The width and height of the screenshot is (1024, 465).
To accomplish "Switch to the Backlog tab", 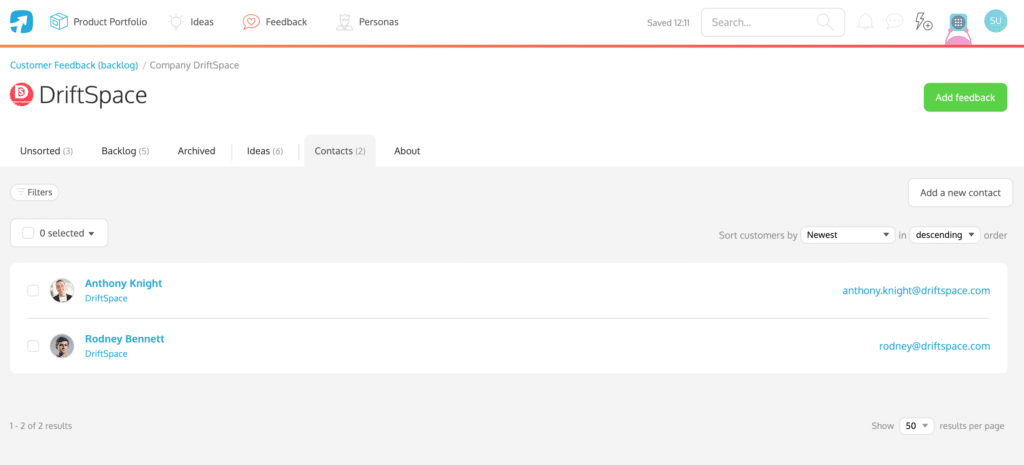I will pyautogui.click(x=124, y=151).
